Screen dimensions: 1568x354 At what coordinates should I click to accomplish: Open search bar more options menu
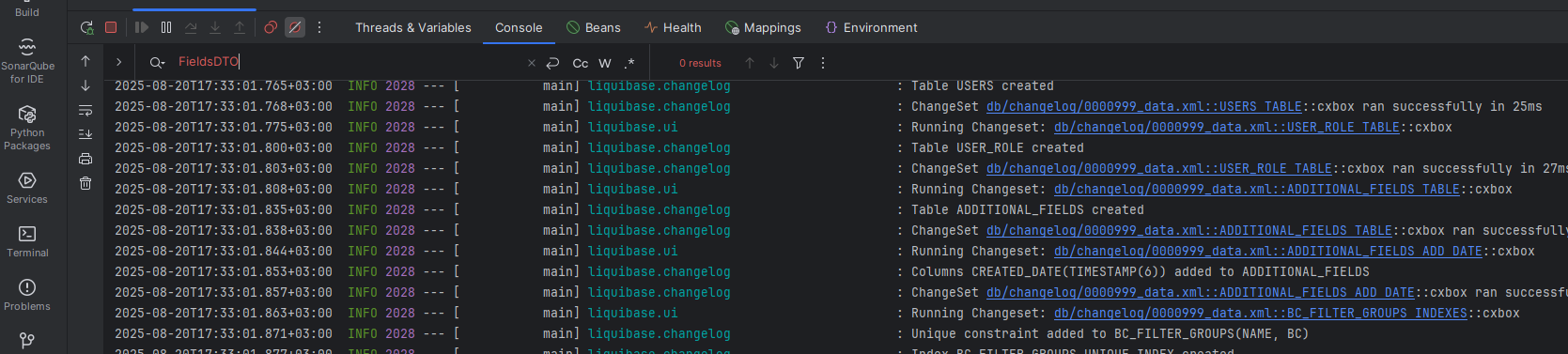tap(823, 63)
